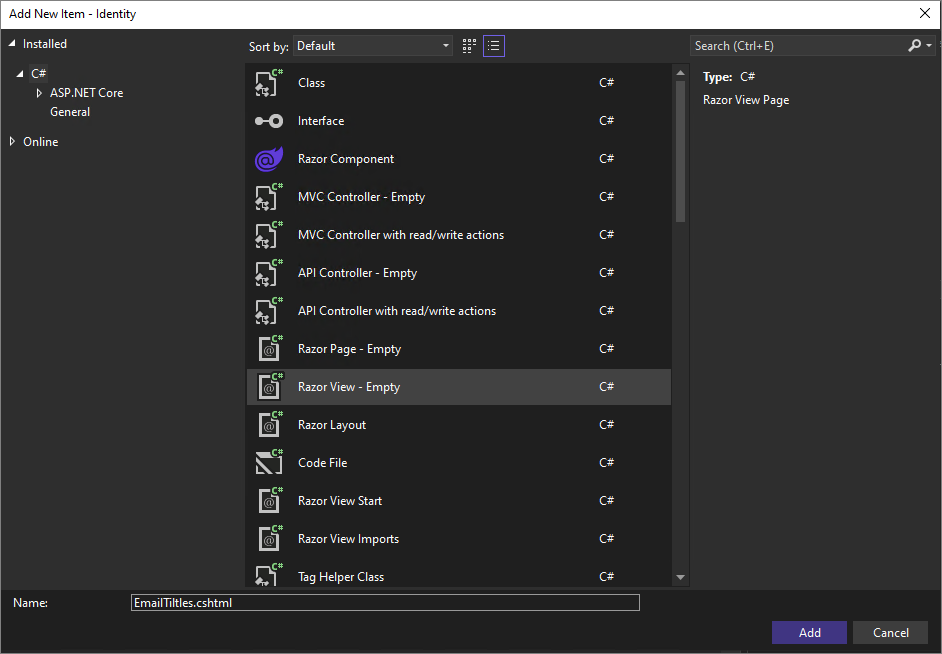The height and width of the screenshot is (654, 942).
Task: Click the Razor Page - Empty icon
Action: tap(269, 349)
